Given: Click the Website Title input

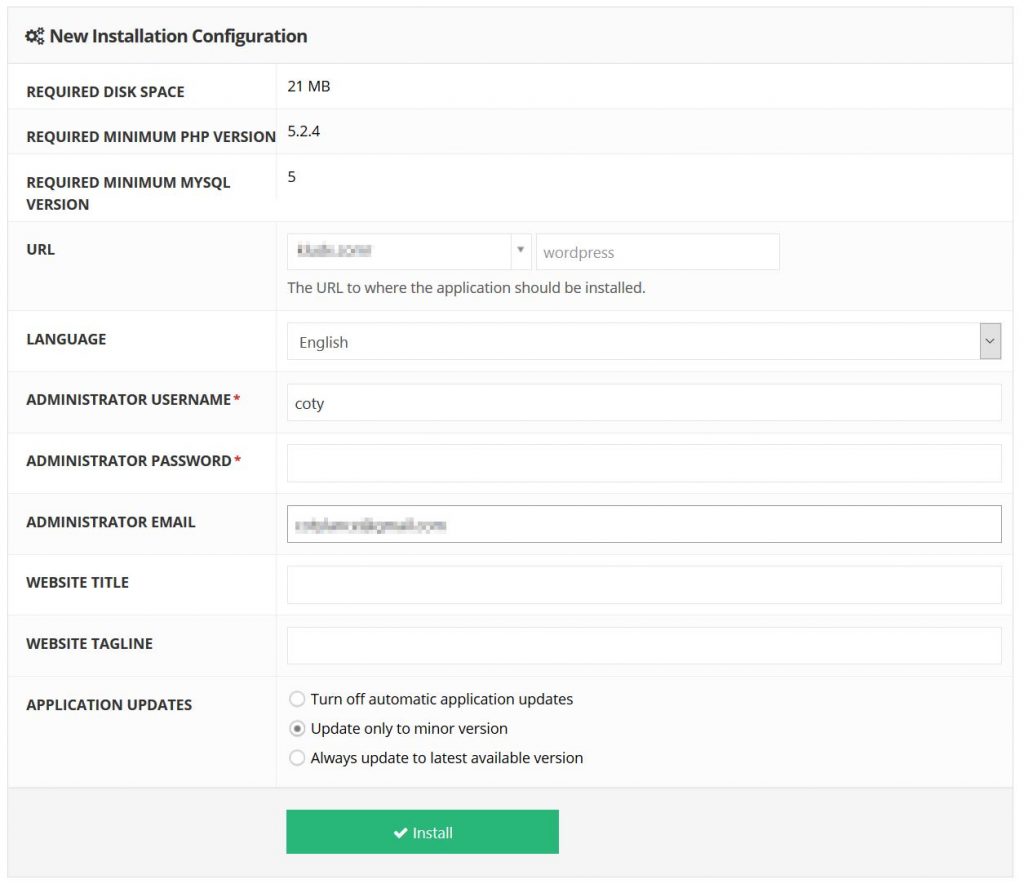Looking at the screenshot, I should [644, 585].
